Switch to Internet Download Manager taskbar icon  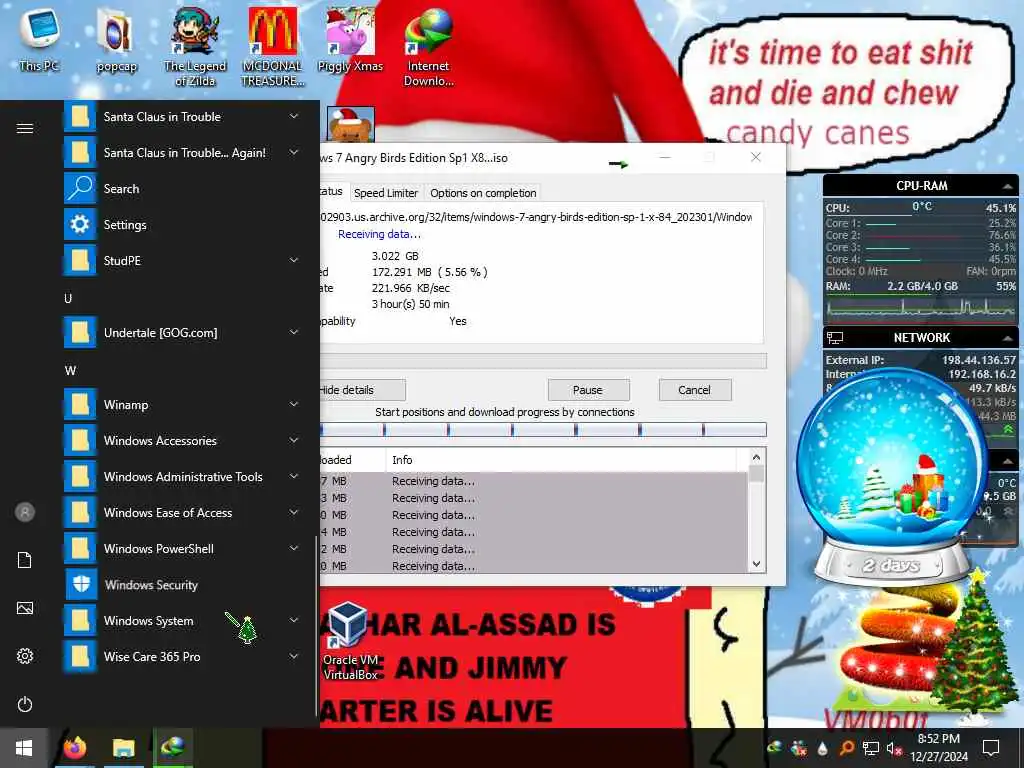click(x=172, y=747)
